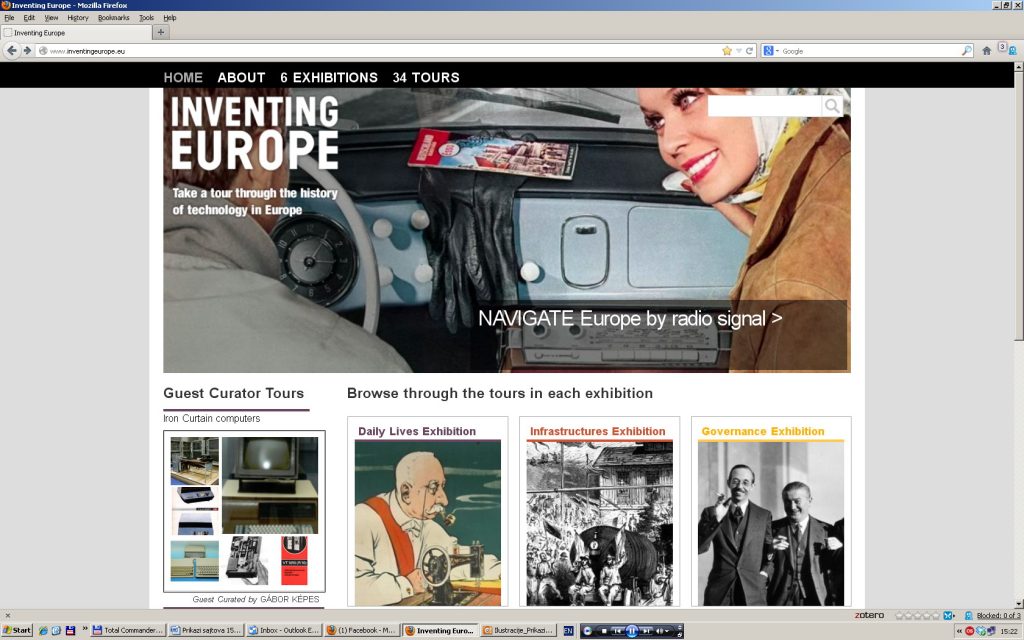Expand the address bar history dropdown arrow
The image size is (1024, 640).
coord(739,51)
